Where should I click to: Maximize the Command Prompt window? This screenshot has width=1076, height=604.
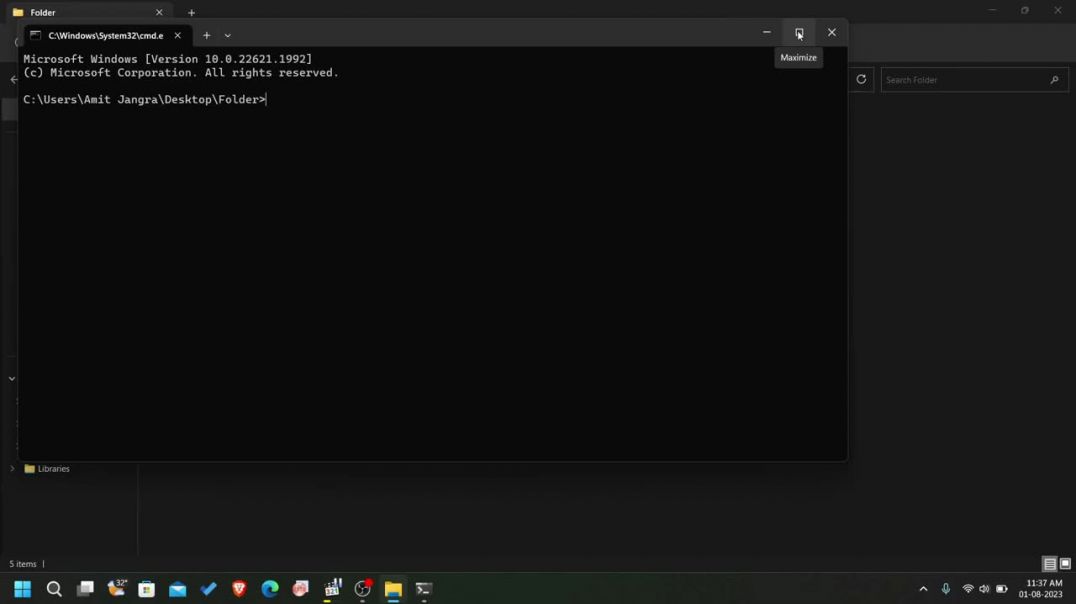pos(799,32)
